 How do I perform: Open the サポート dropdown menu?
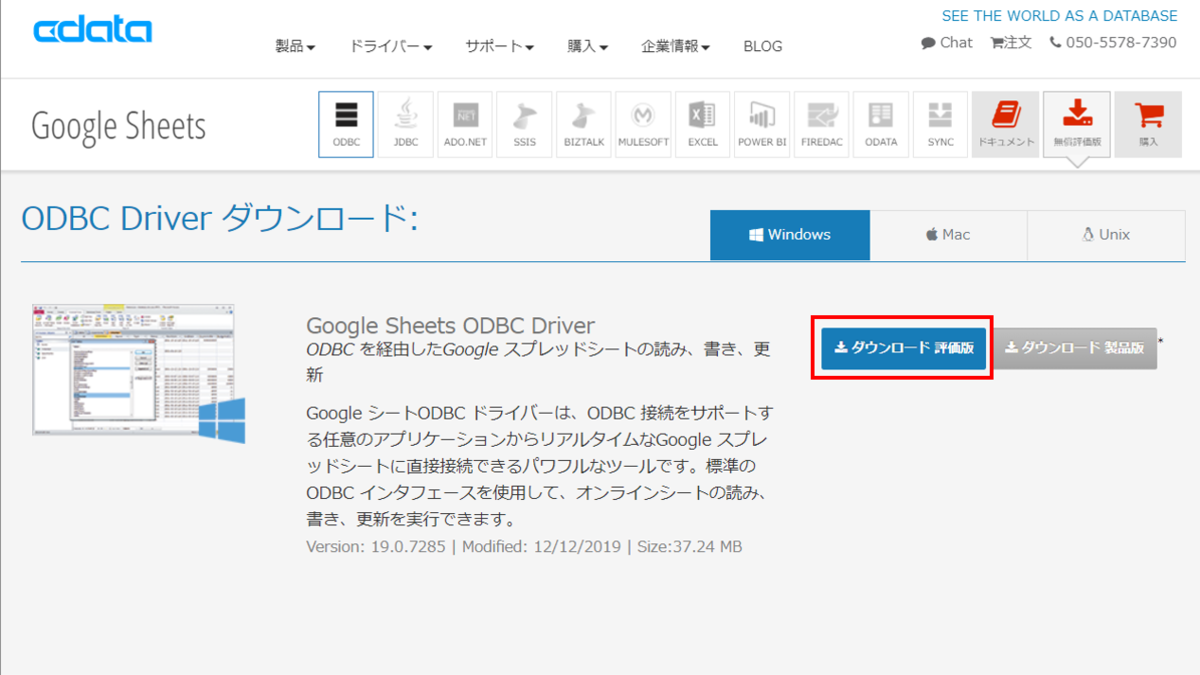pyautogui.click(x=499, y=46)
